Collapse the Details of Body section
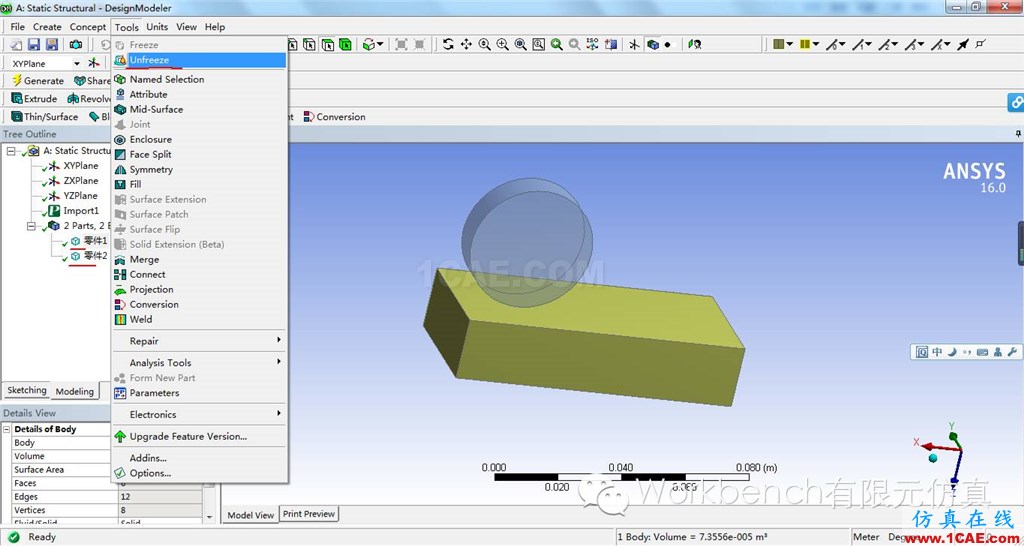This screenshot has height=546, width=1024. click(7, 429)
